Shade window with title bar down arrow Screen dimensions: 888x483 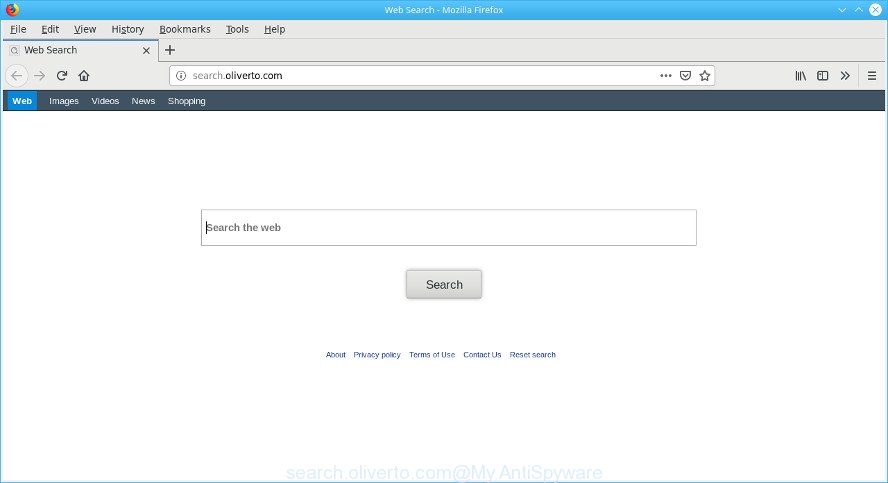[x=842, y=10]
